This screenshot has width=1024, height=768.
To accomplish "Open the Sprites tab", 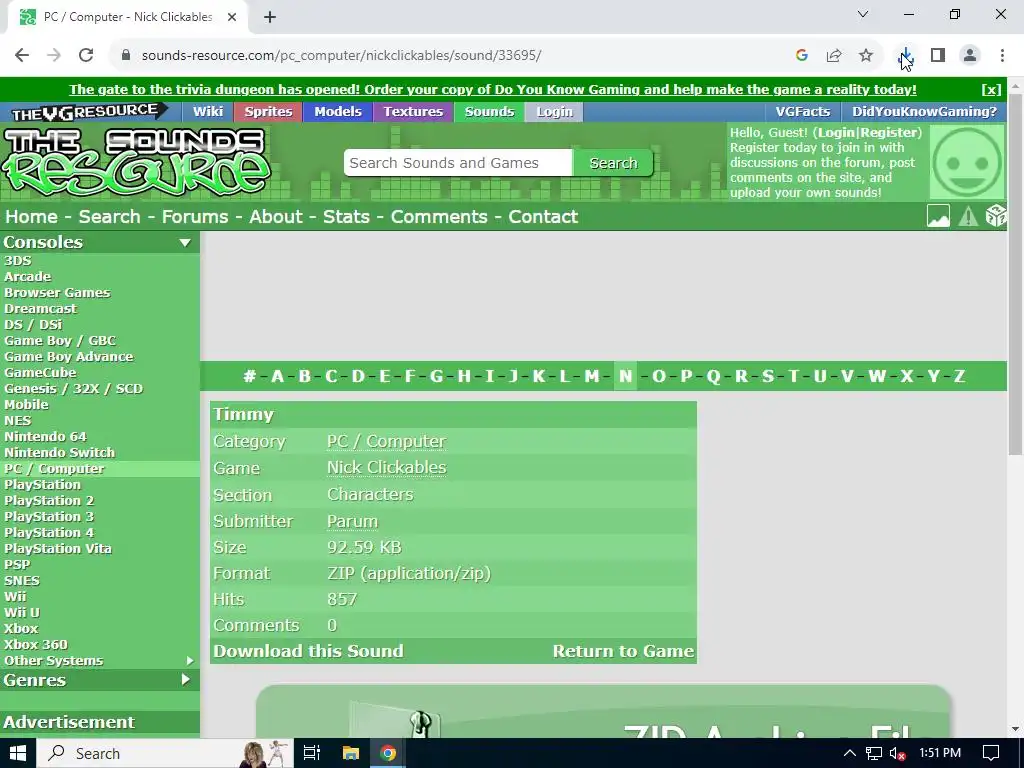I will pyautogui.click(x=268, y=112).
